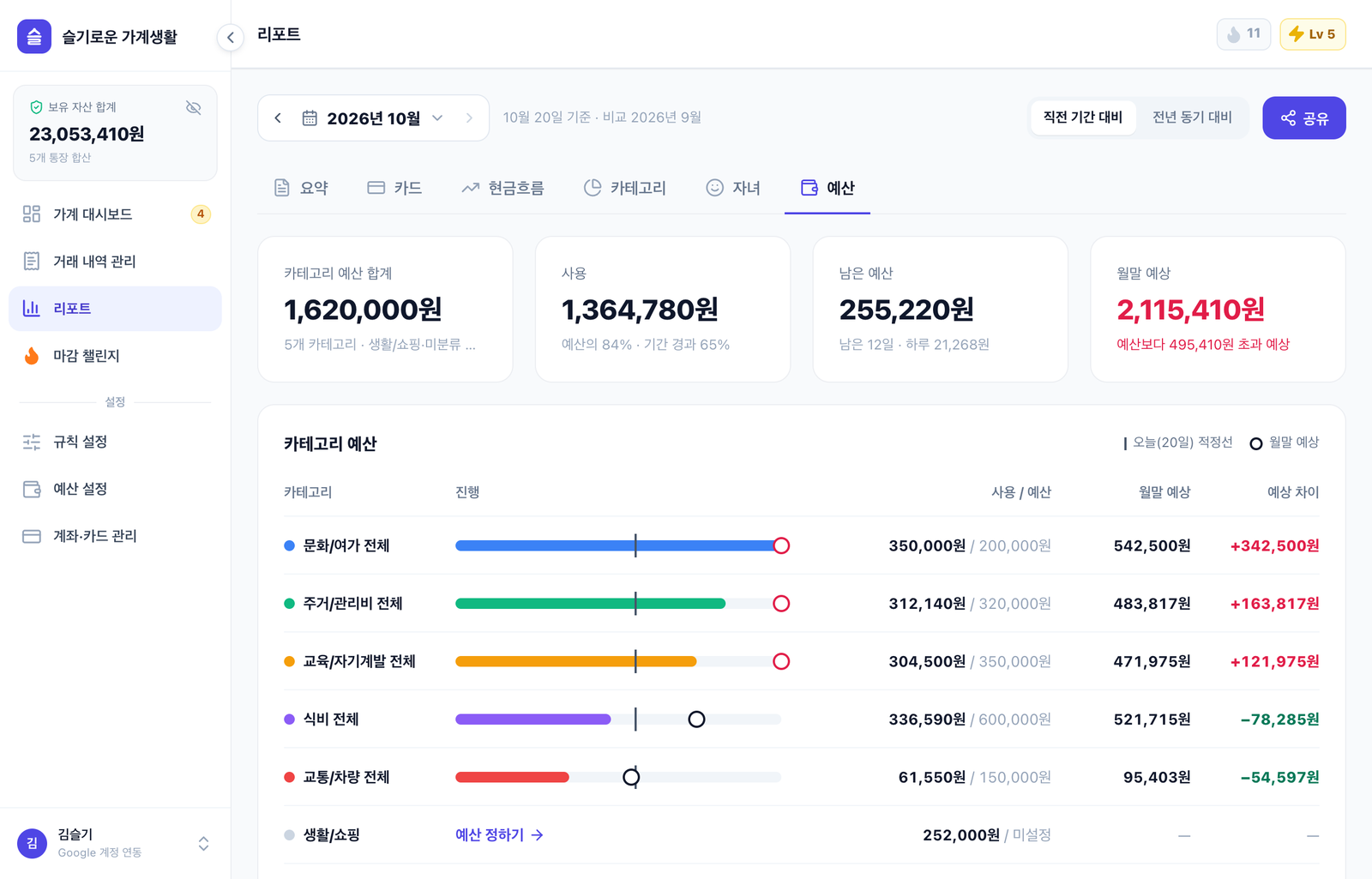Open 거래 내역 관리 in sidebar
The height and width of the screenshot is (879, 1372).
coord(115,262)
